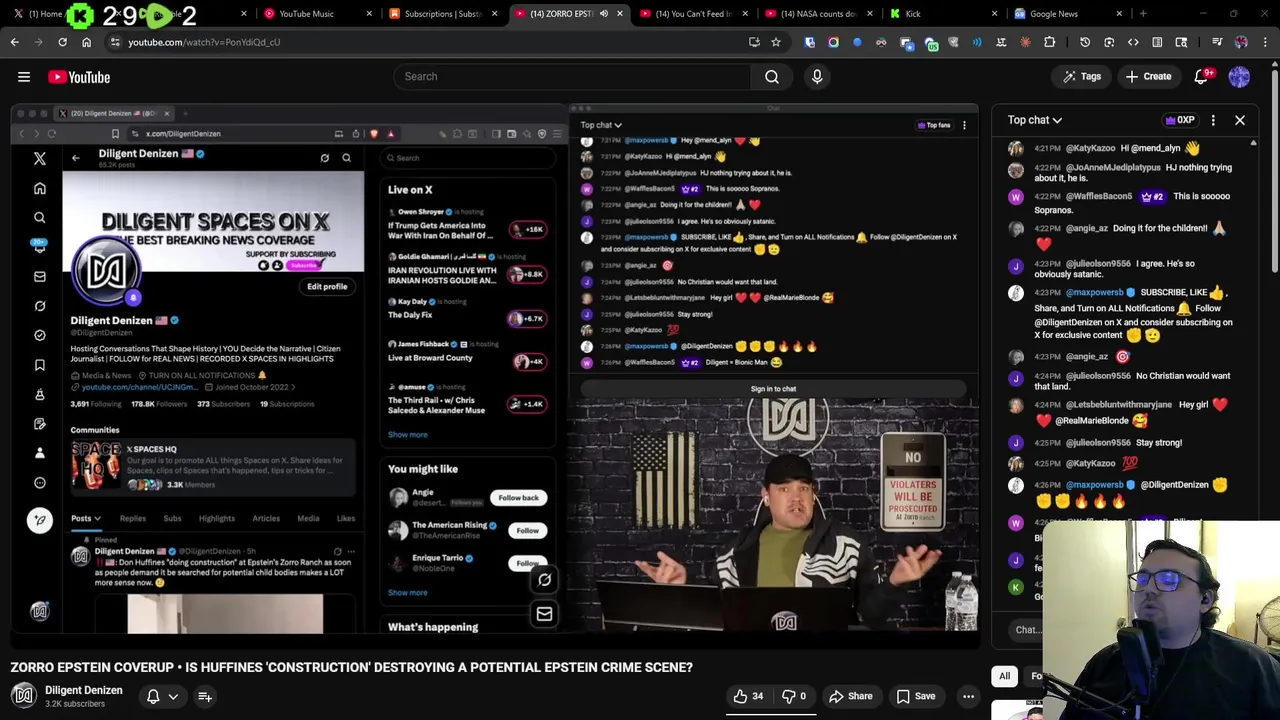1280x720 pixels.
Task: Expand notification preferences caret beside bell
Action: click(173, 696)
